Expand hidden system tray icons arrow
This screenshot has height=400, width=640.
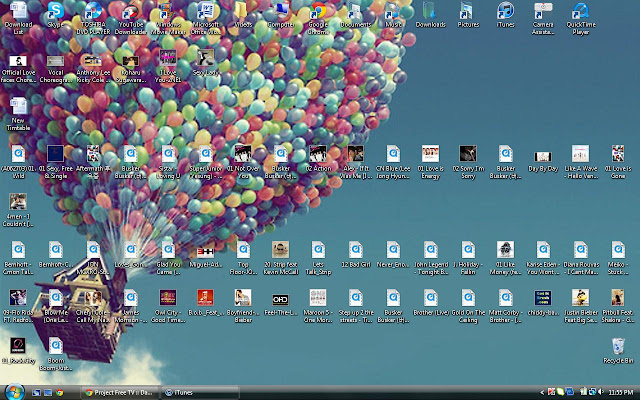[x=542, y=393]
